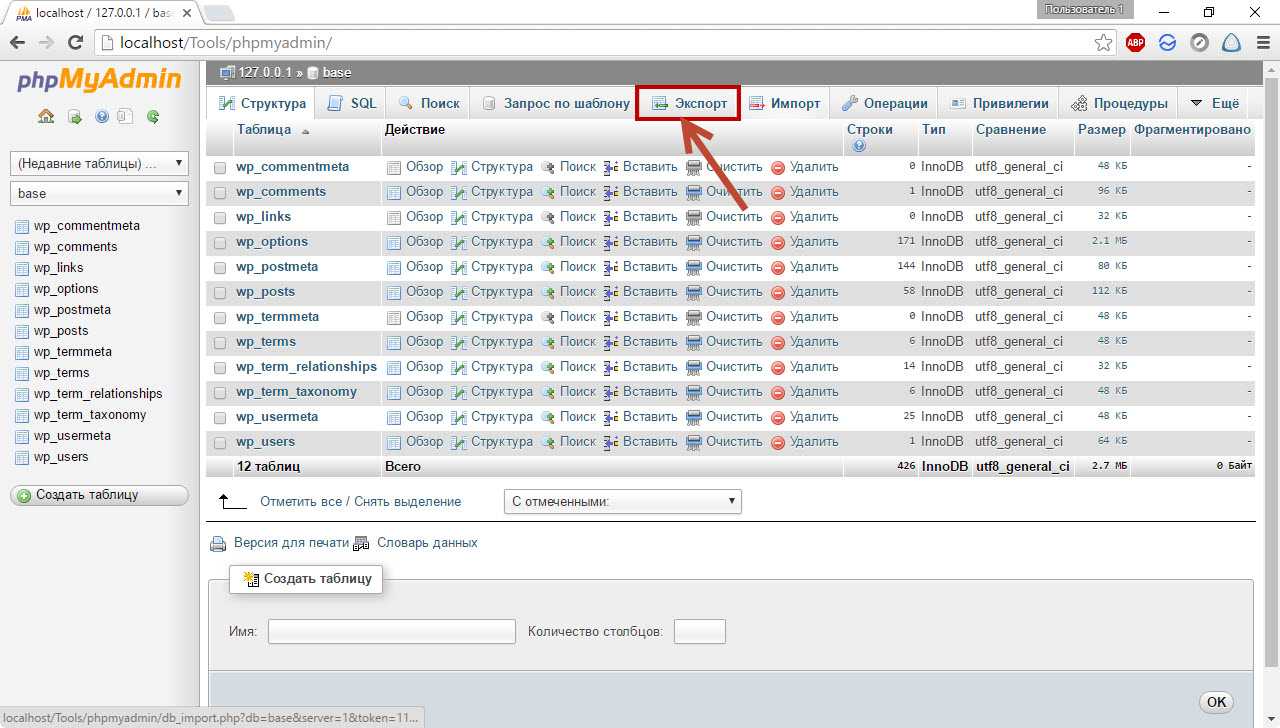Click the Пользователь 1 profile button

[x=1085, y=9]
